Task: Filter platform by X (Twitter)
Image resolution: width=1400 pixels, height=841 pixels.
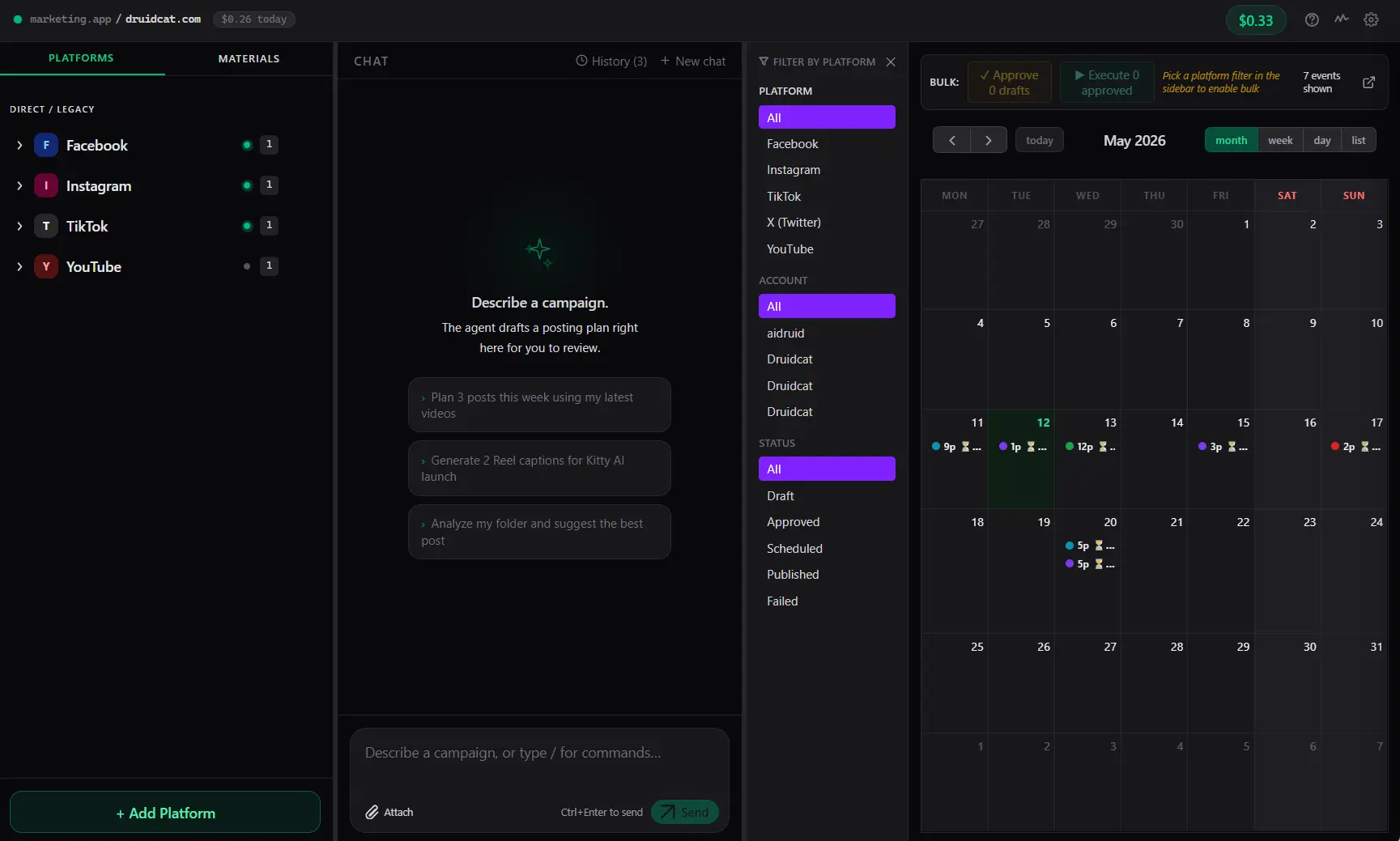Action: point(827,223)
